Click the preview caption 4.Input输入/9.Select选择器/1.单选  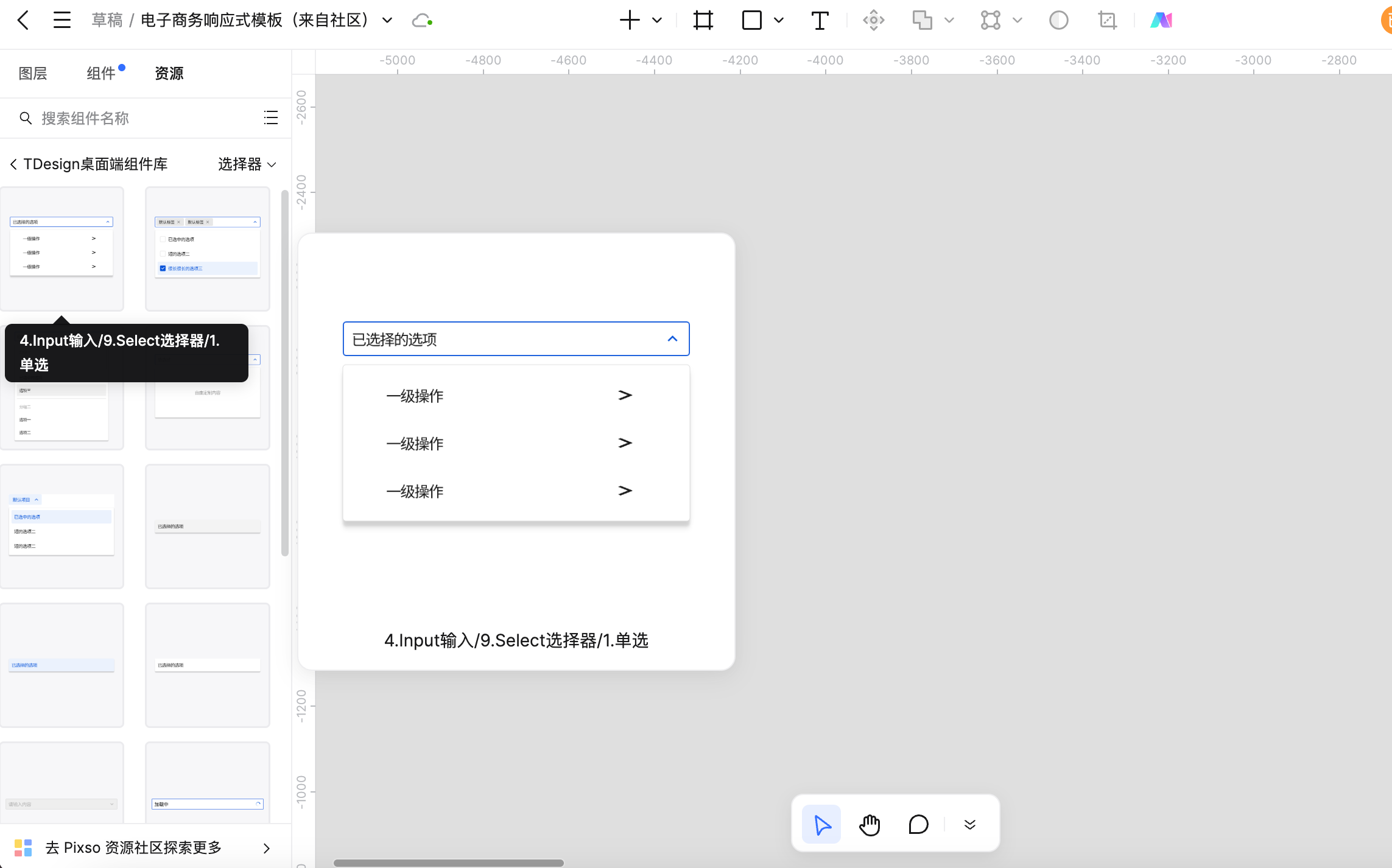pos(516,640)
